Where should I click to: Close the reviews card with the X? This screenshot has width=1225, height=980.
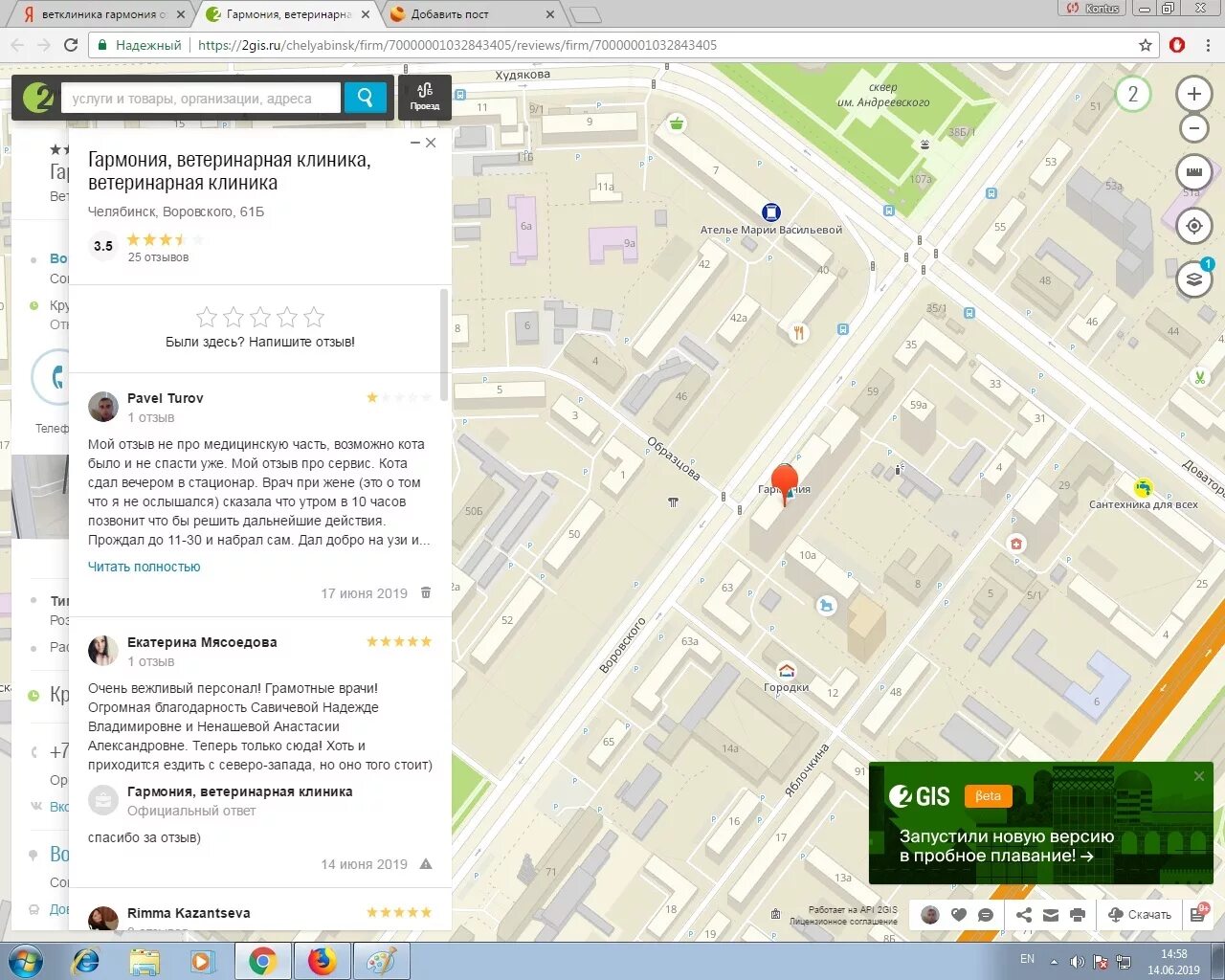[x=431, y=143]
